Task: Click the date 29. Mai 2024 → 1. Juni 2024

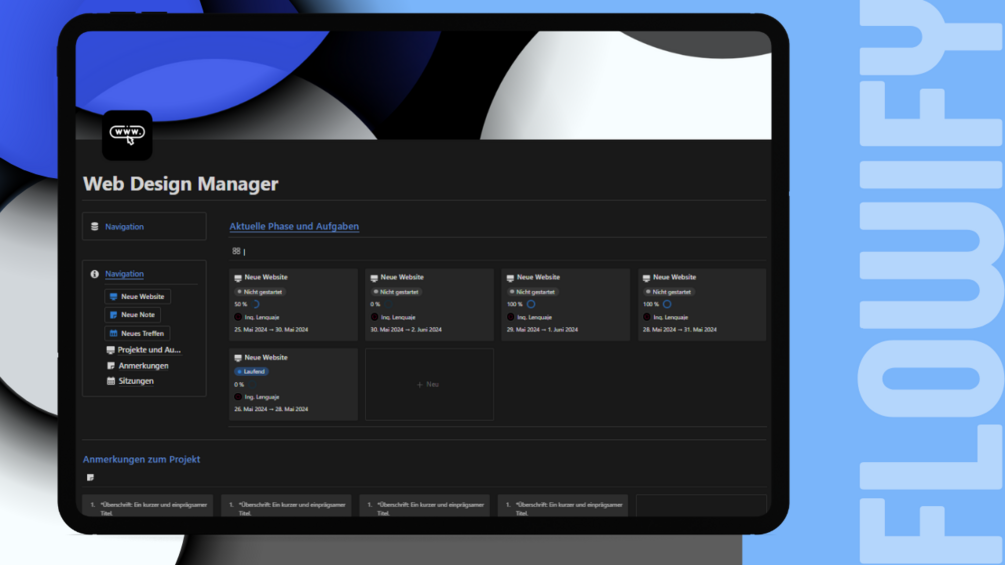Action: tap(542, 330)
